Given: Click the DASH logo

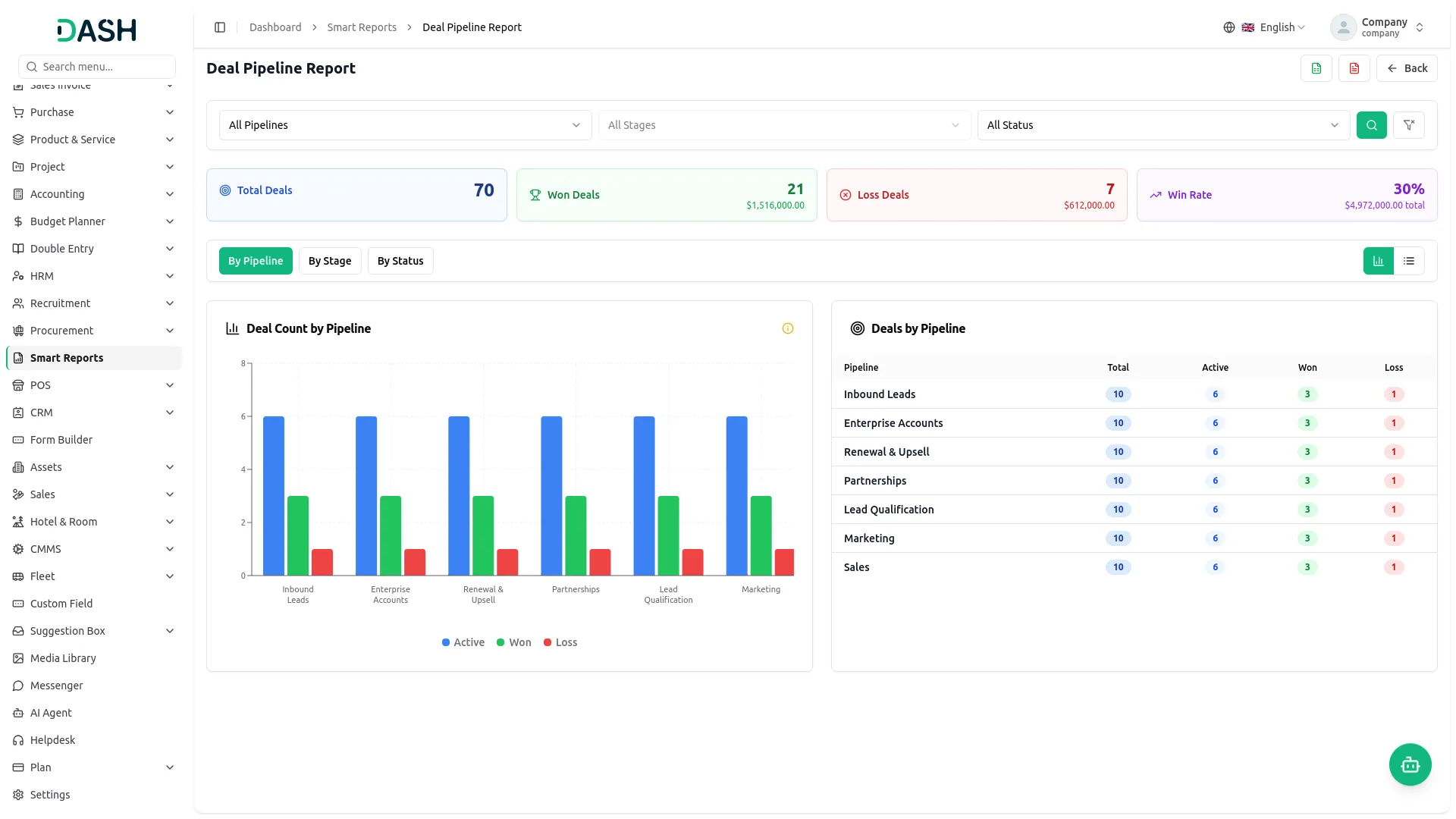Looking at the screenshot, I should coord(97,30).
